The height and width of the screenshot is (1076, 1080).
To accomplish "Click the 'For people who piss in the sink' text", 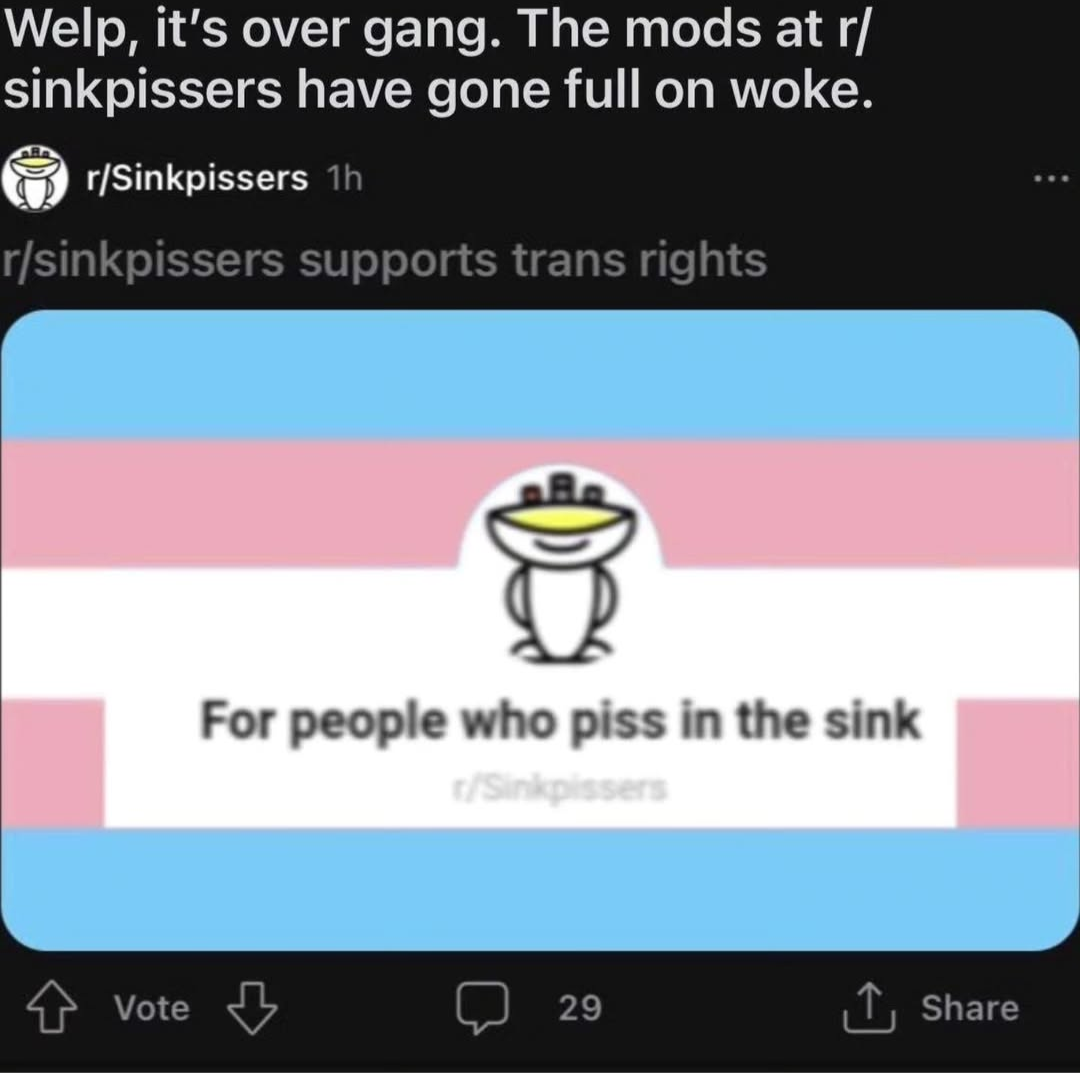I will pos(561,721).
